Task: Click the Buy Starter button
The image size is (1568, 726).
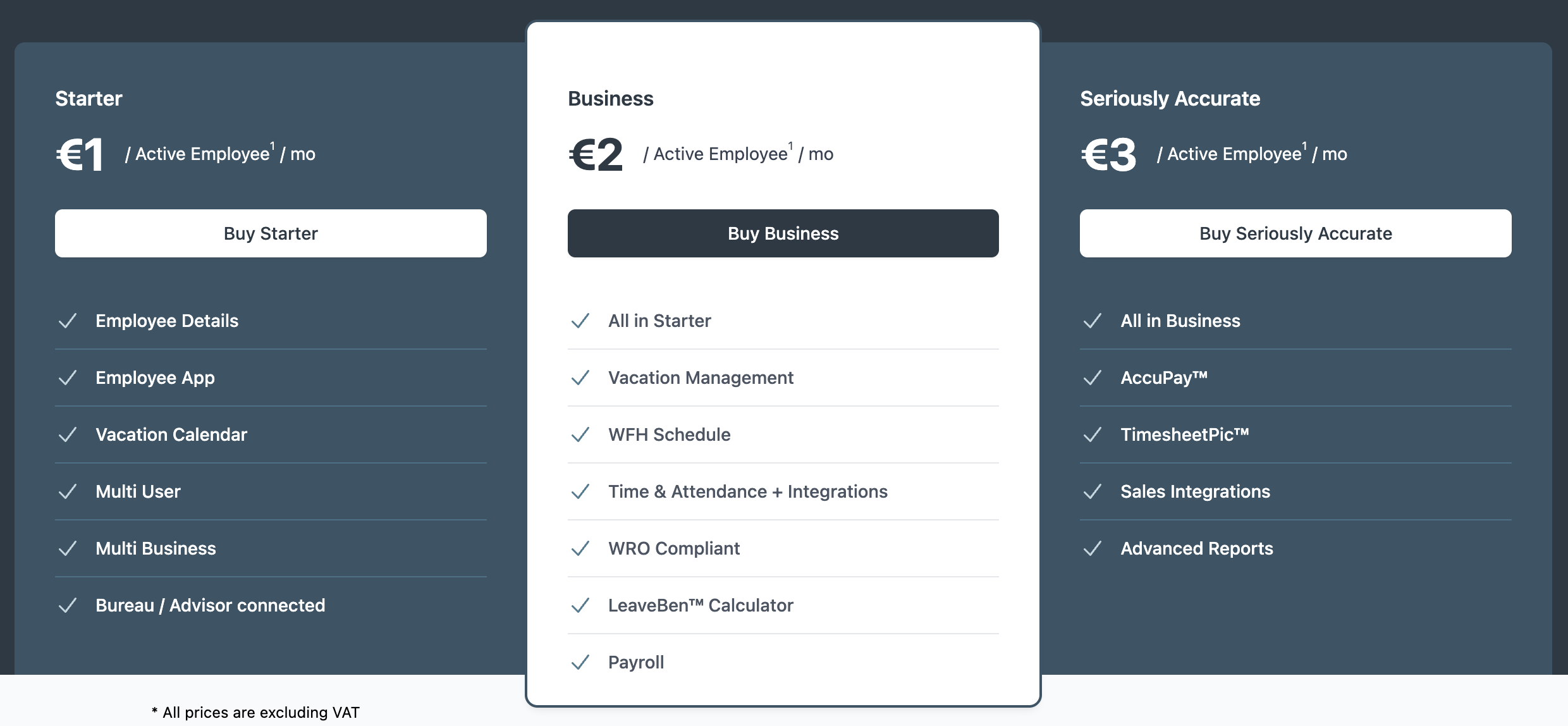Action: tap(271, 233)
